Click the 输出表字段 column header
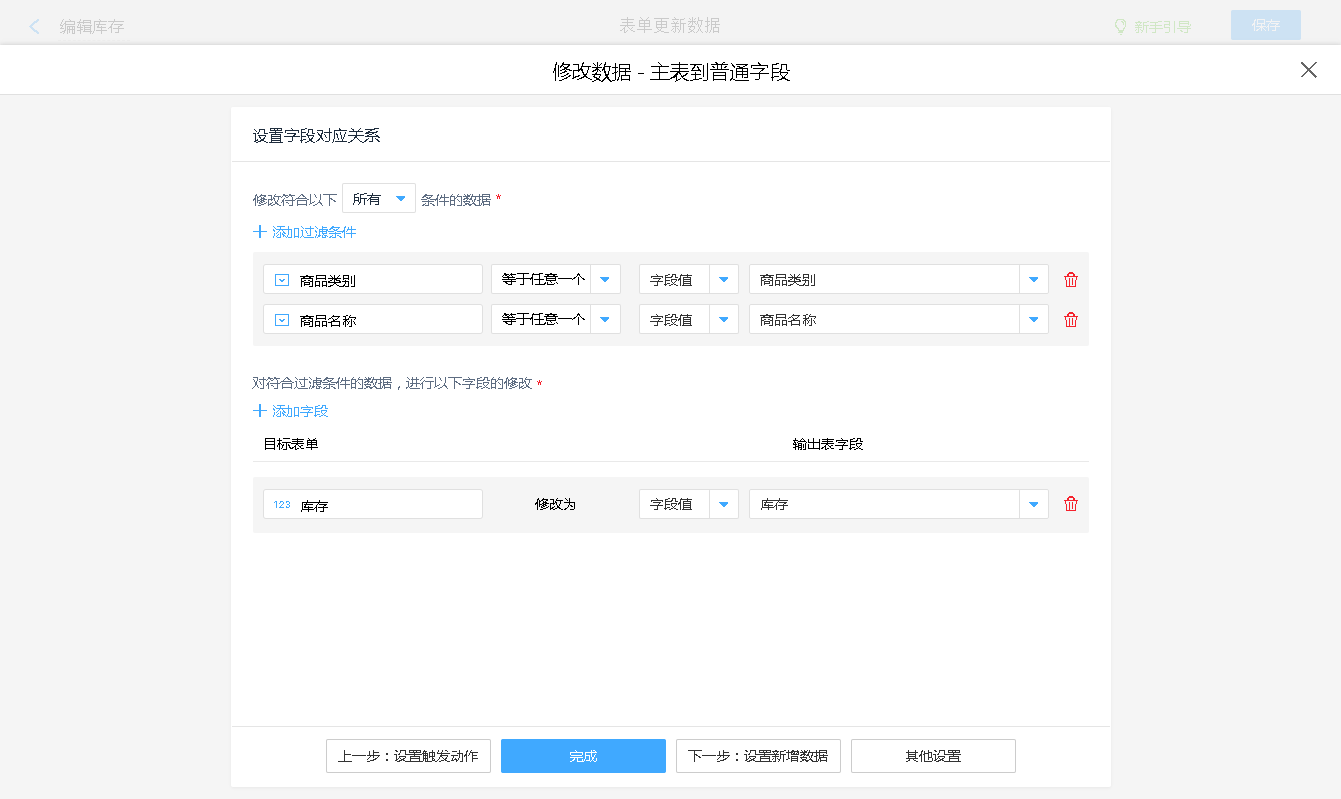Screen dimensions: 1341x799 click(828, 444)
